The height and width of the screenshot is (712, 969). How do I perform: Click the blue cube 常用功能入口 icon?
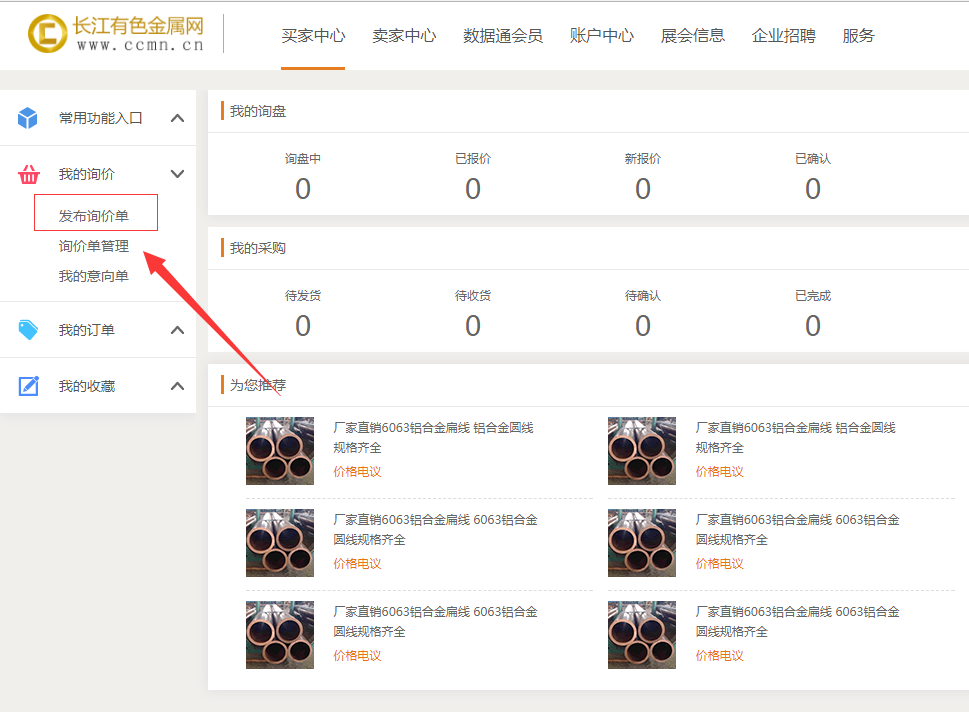point(28,118)
